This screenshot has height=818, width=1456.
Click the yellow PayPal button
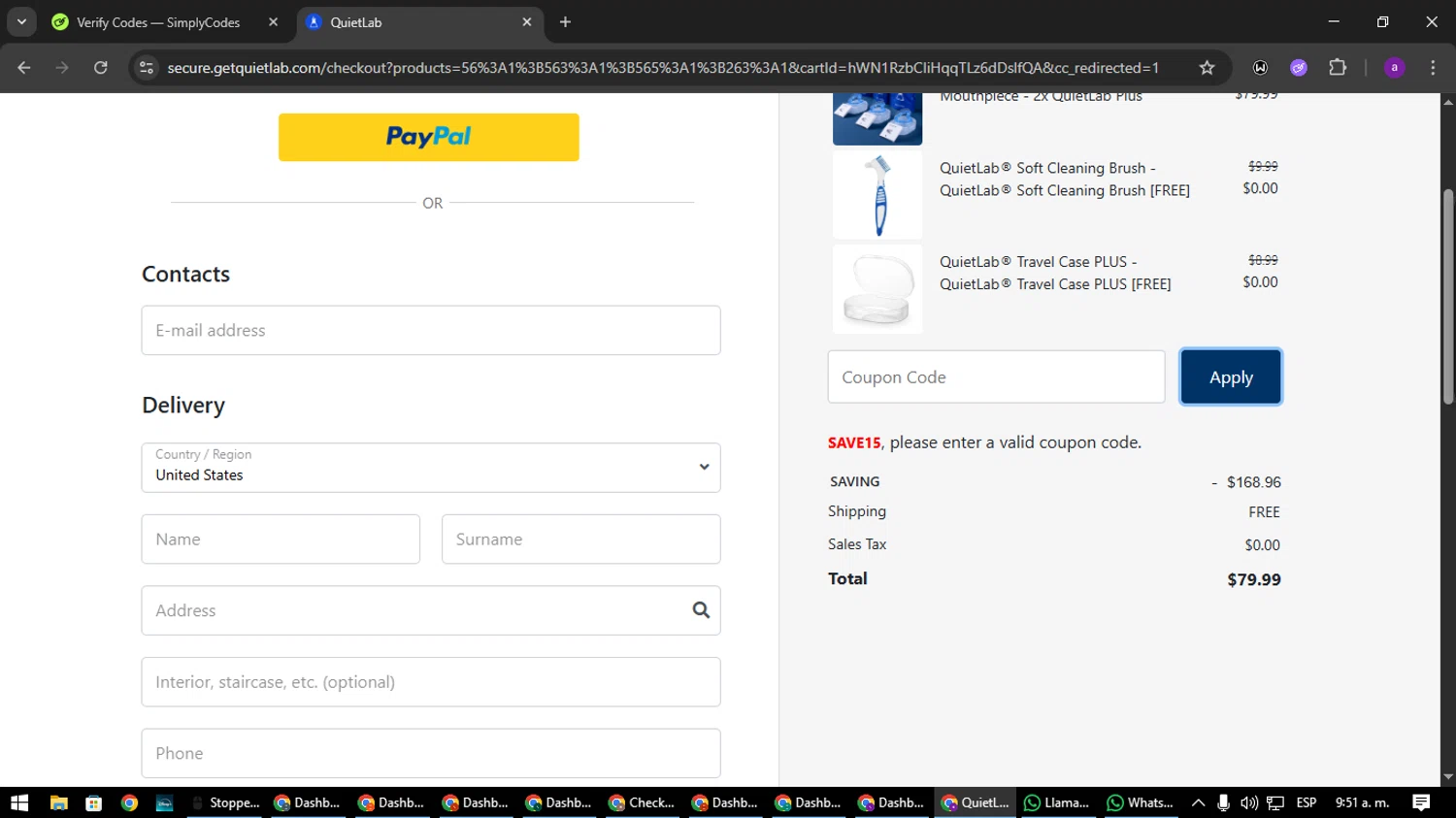[x=428, y=137]
